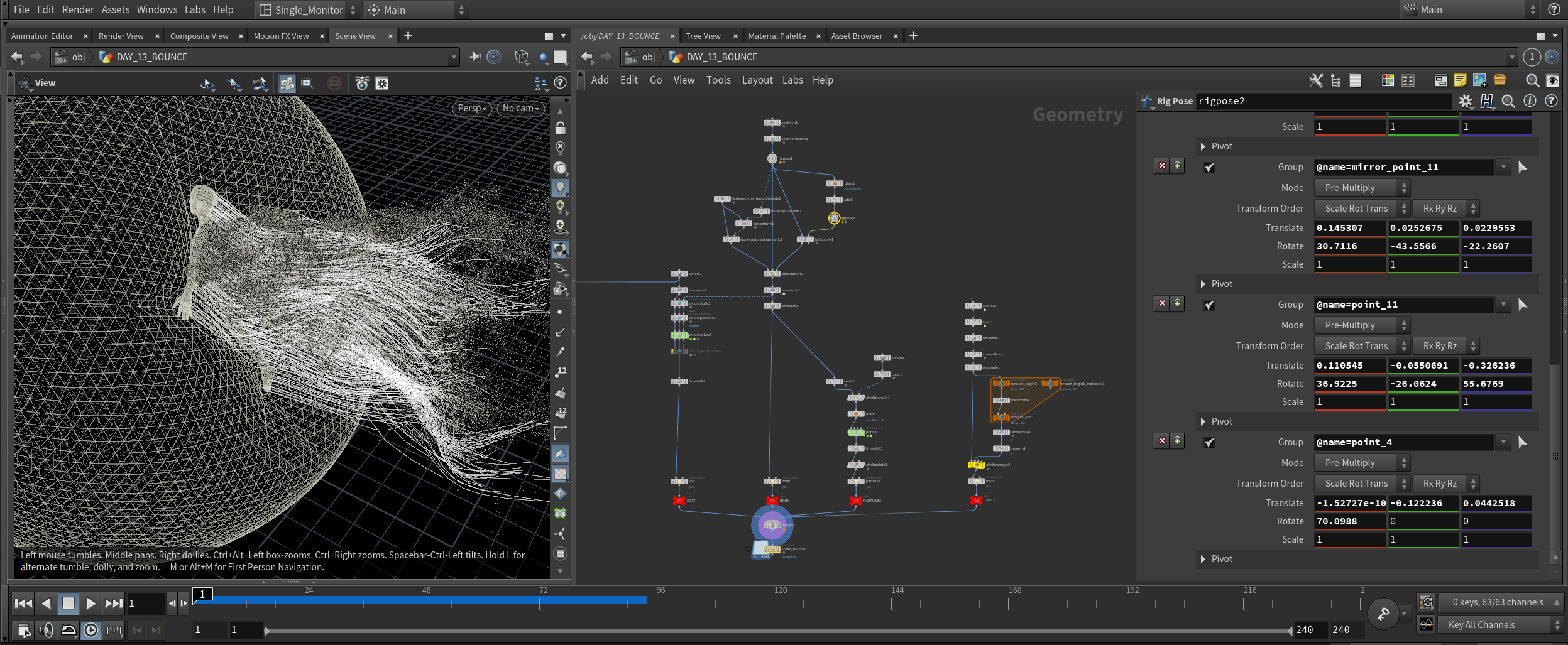Add a background image to network
Viewport: 1568px width, 645px height.
[x=1479, y=80]
